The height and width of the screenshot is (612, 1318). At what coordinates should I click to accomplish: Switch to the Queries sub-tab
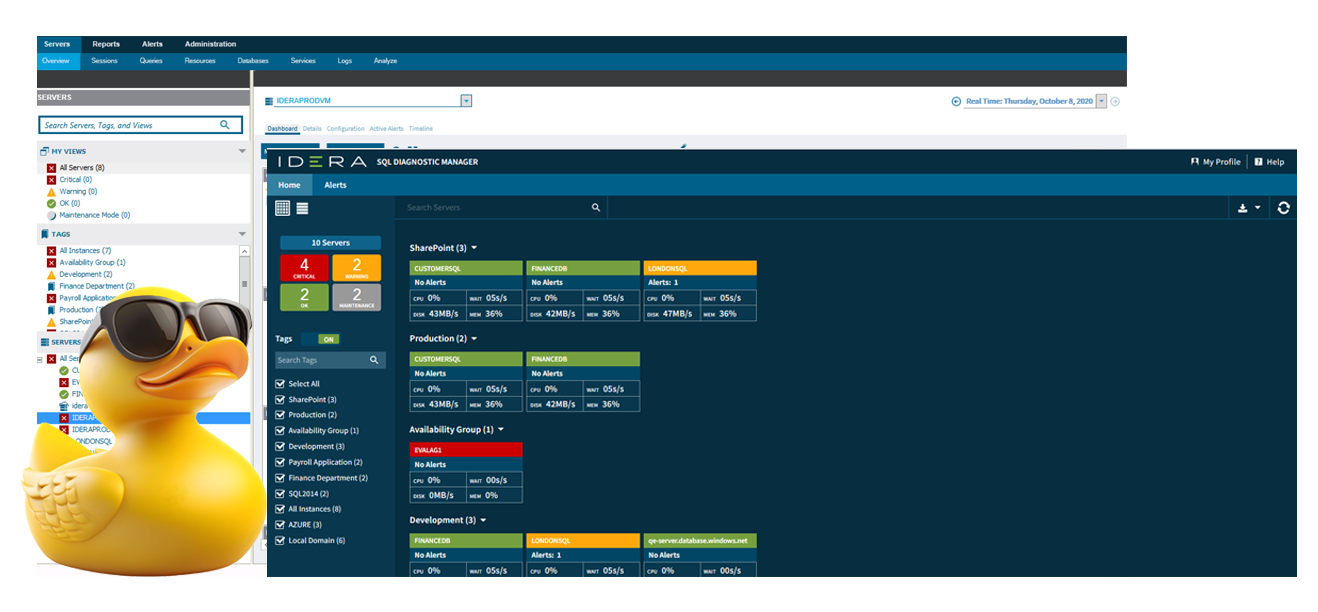[151, 61]
